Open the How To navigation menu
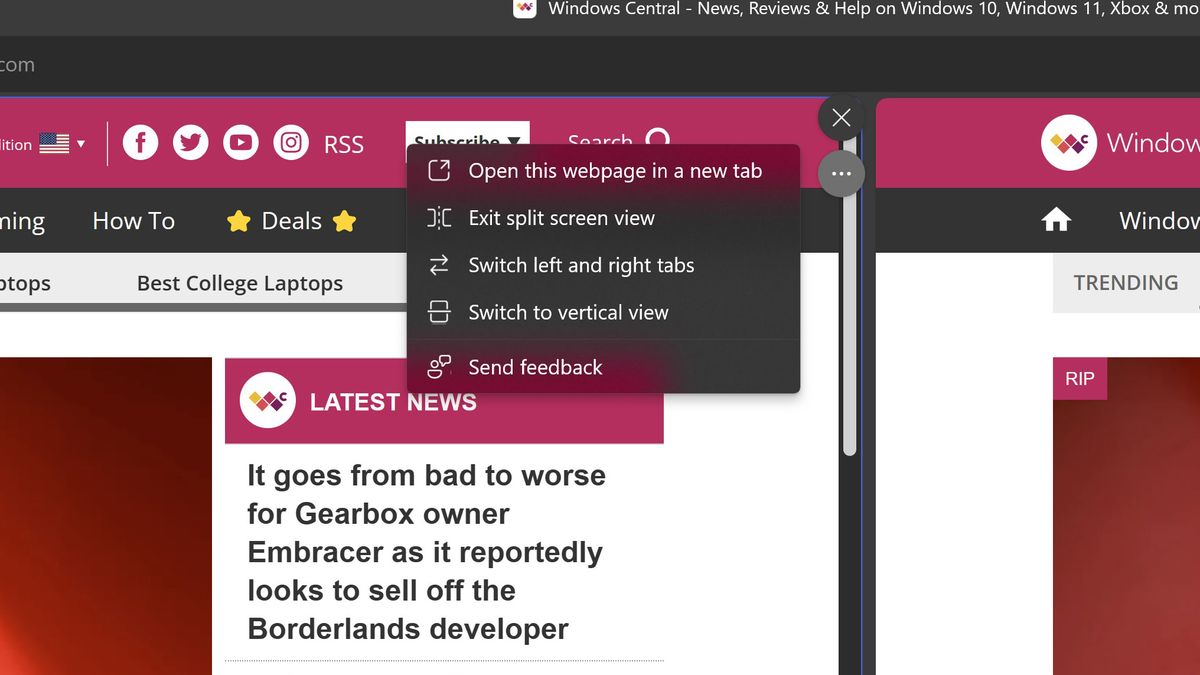The width and height of the screenshot is (1200, 675). point(133,220)
